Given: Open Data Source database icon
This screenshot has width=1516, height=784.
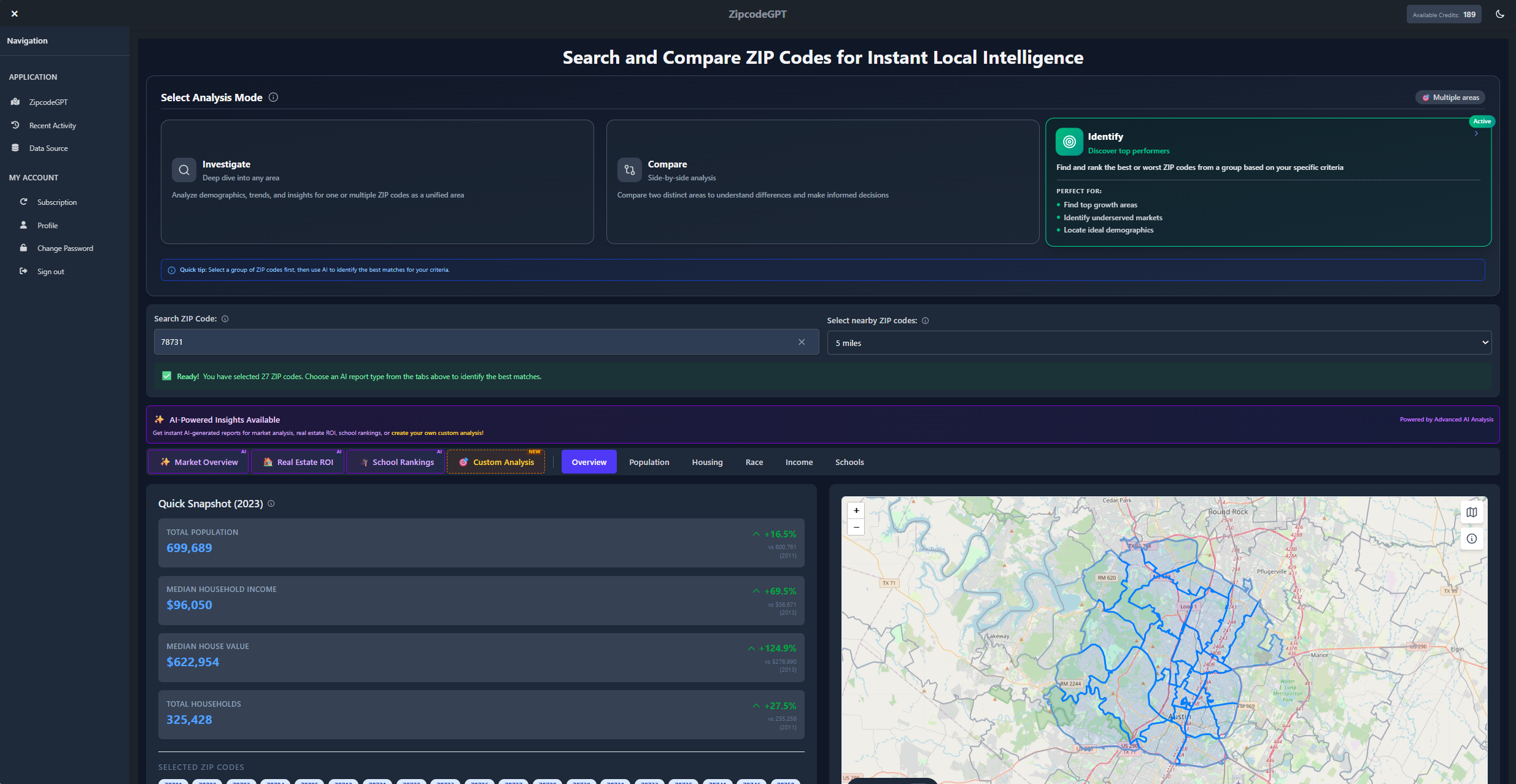Looking at the screenshot, I should 15,148.
